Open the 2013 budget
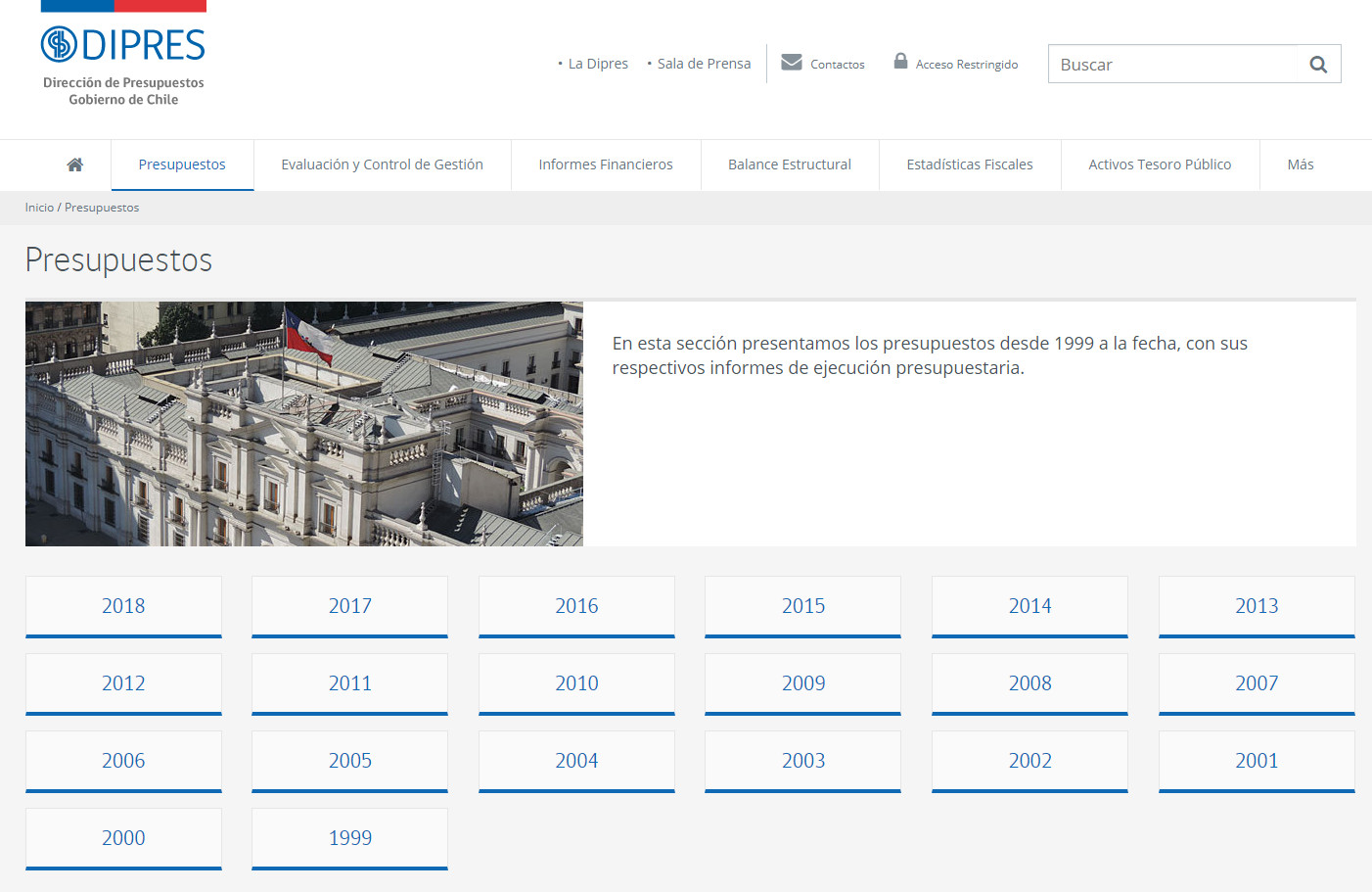 coord(1257,606)
